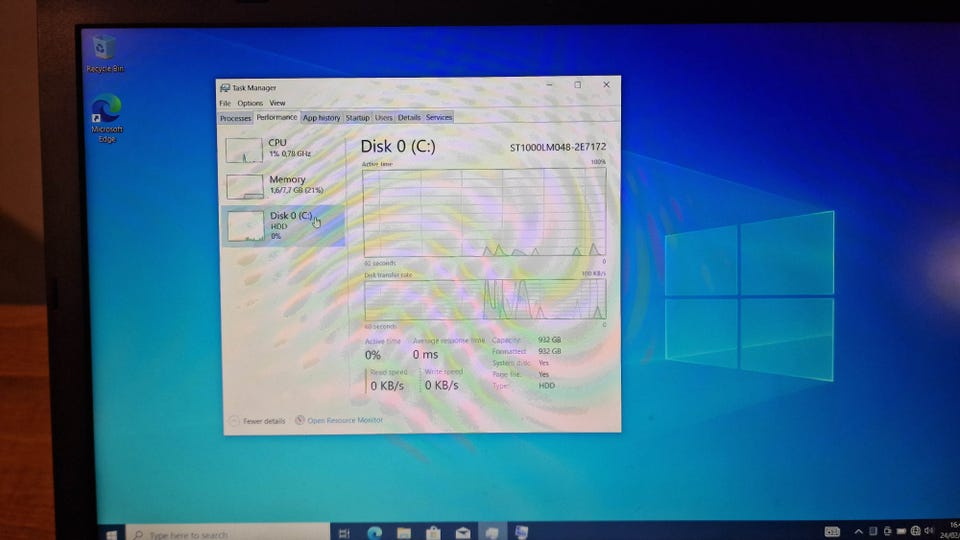Click the Task Manager taskbar button
Image resolution: width=960 pixels, height=540 pixels.
click(492, 533)
